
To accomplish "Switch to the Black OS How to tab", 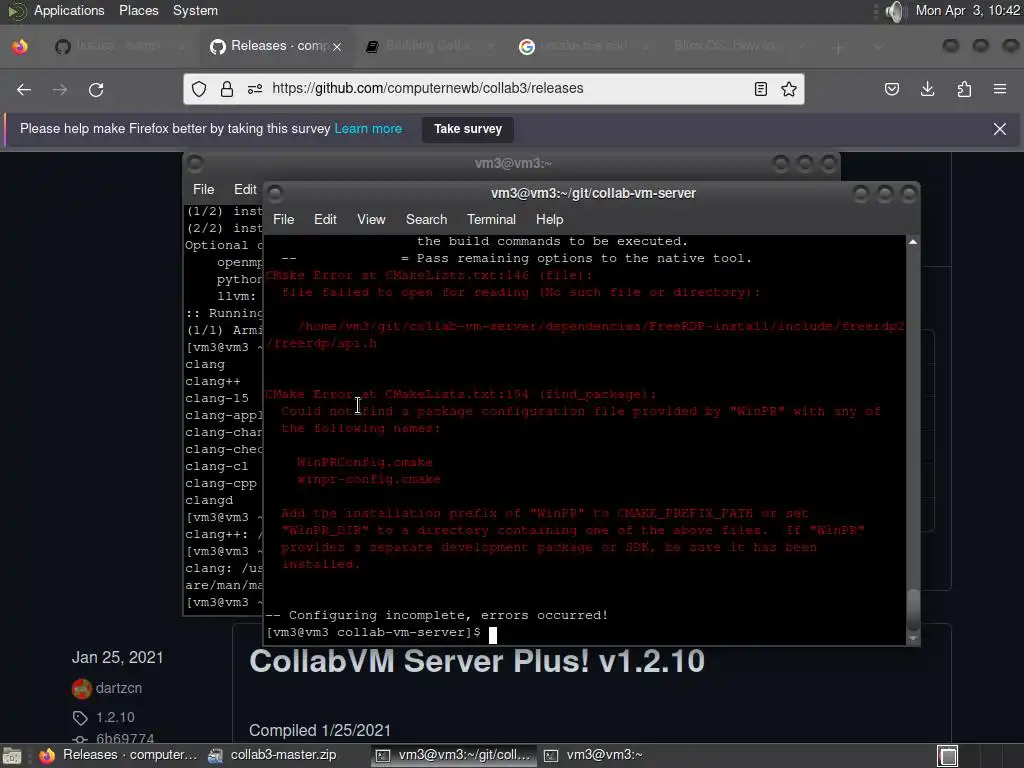I will click(x=737, y=46).
